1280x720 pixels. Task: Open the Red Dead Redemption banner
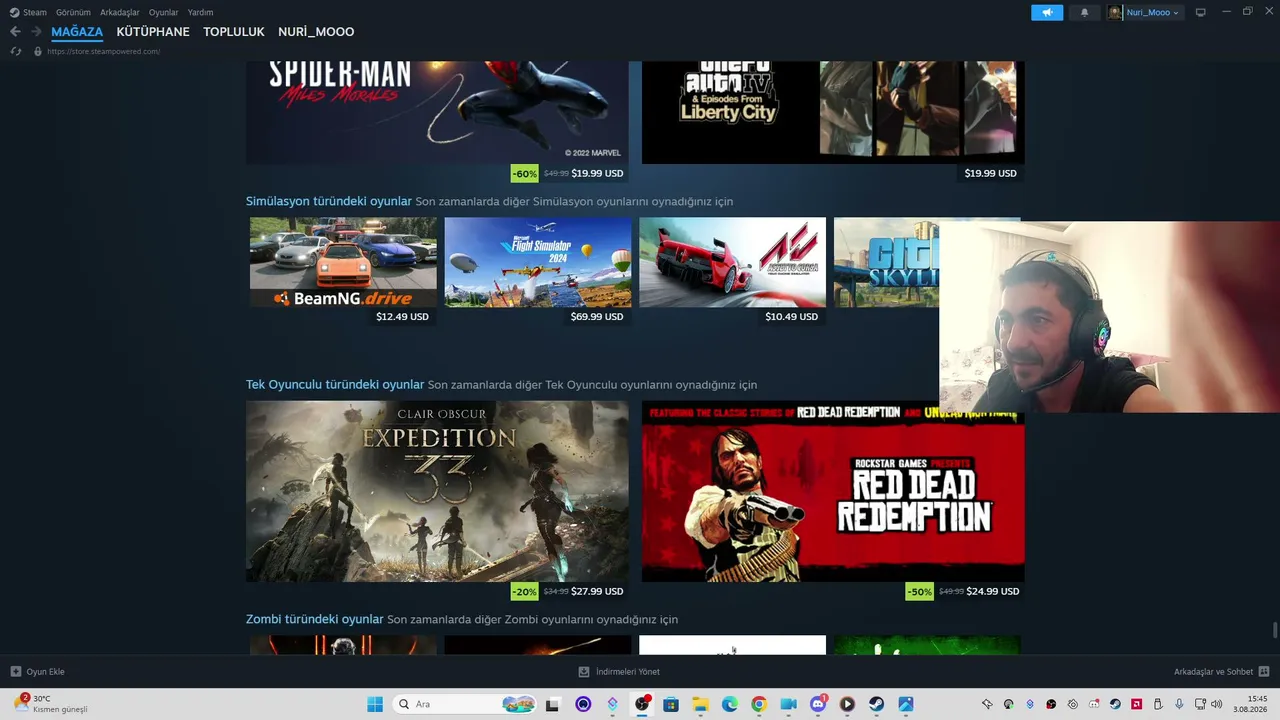coord(833,491)
